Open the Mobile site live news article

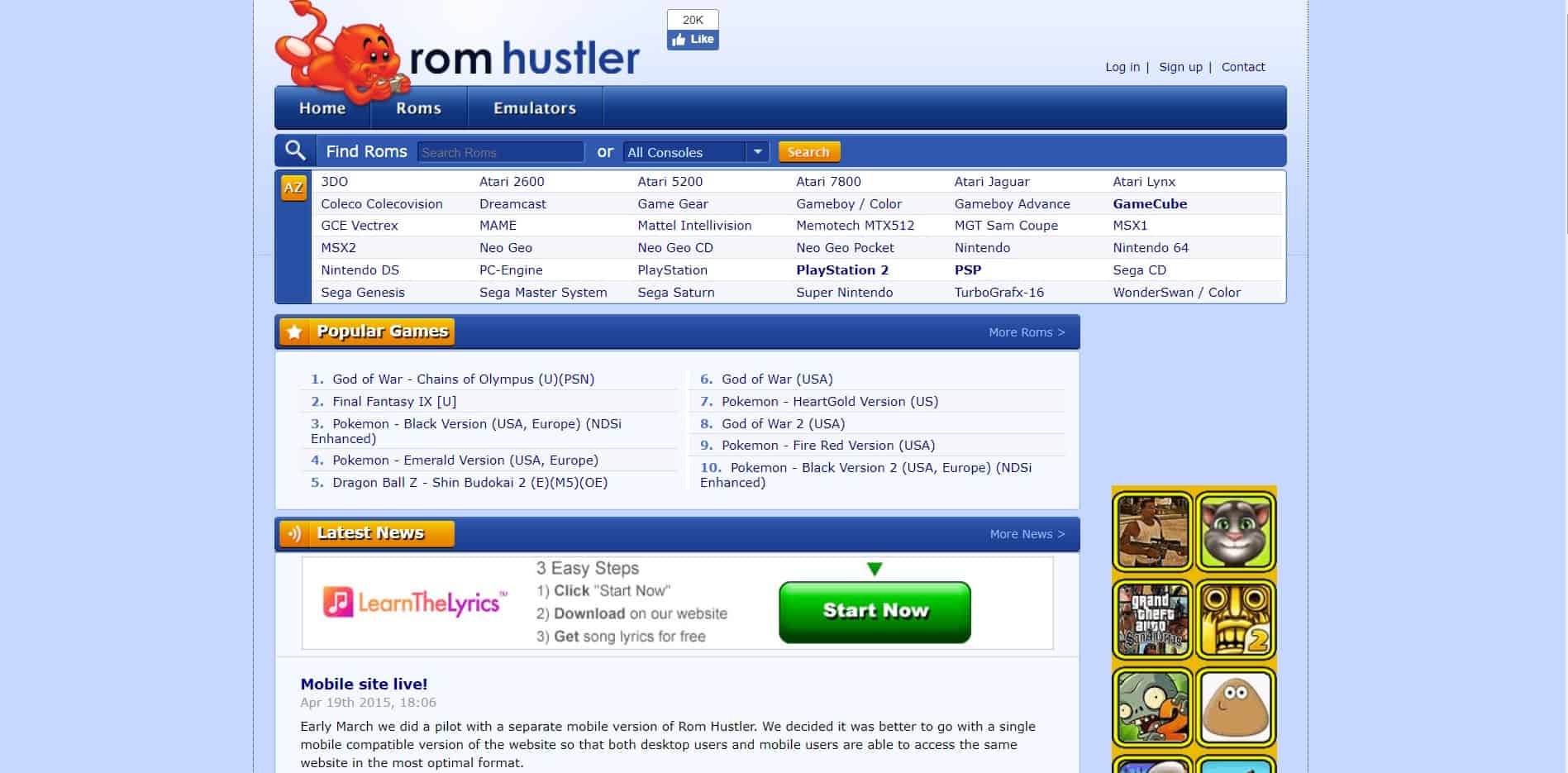tap(364, 684)
